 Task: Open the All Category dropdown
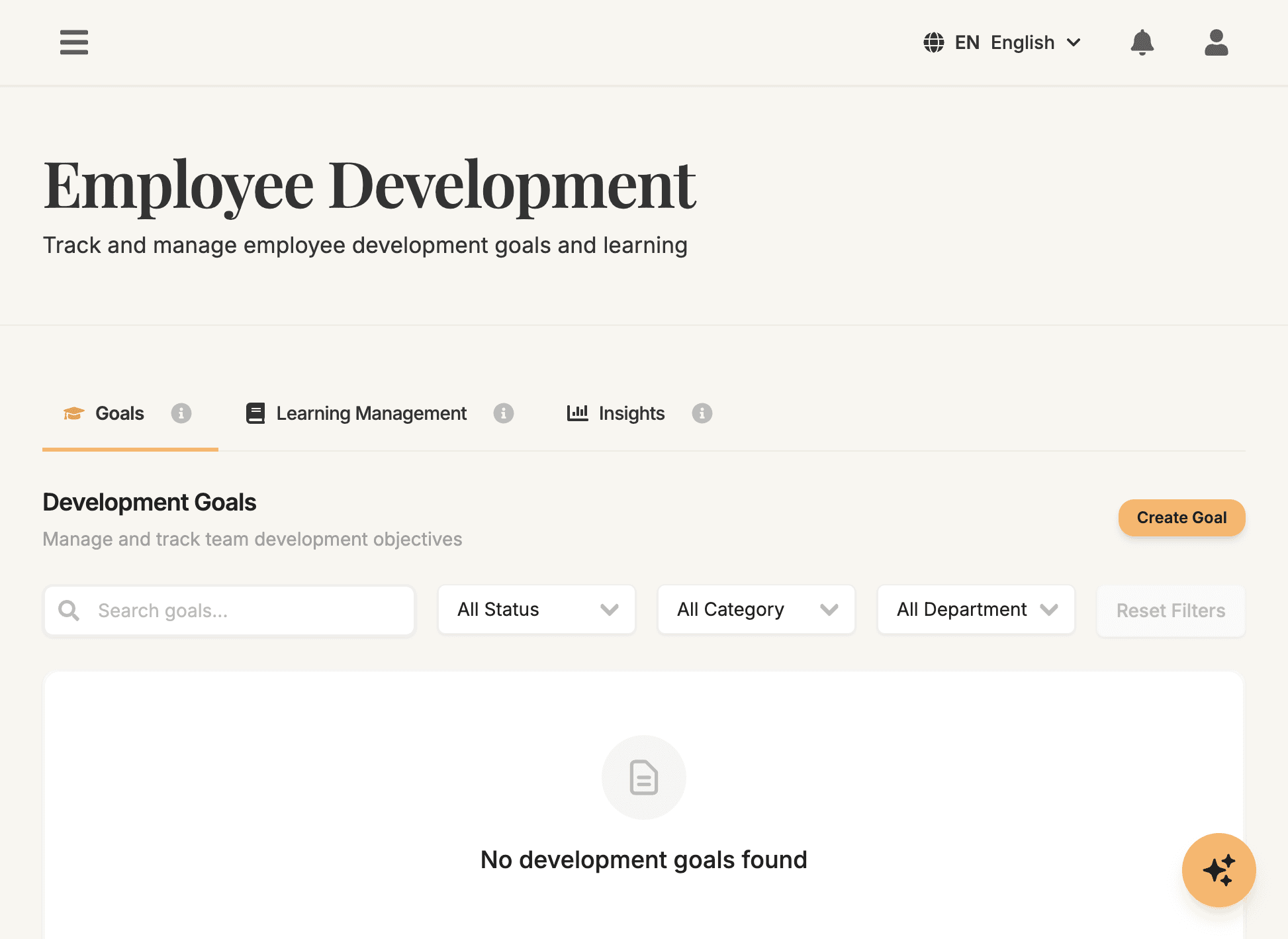coord(756,609)
